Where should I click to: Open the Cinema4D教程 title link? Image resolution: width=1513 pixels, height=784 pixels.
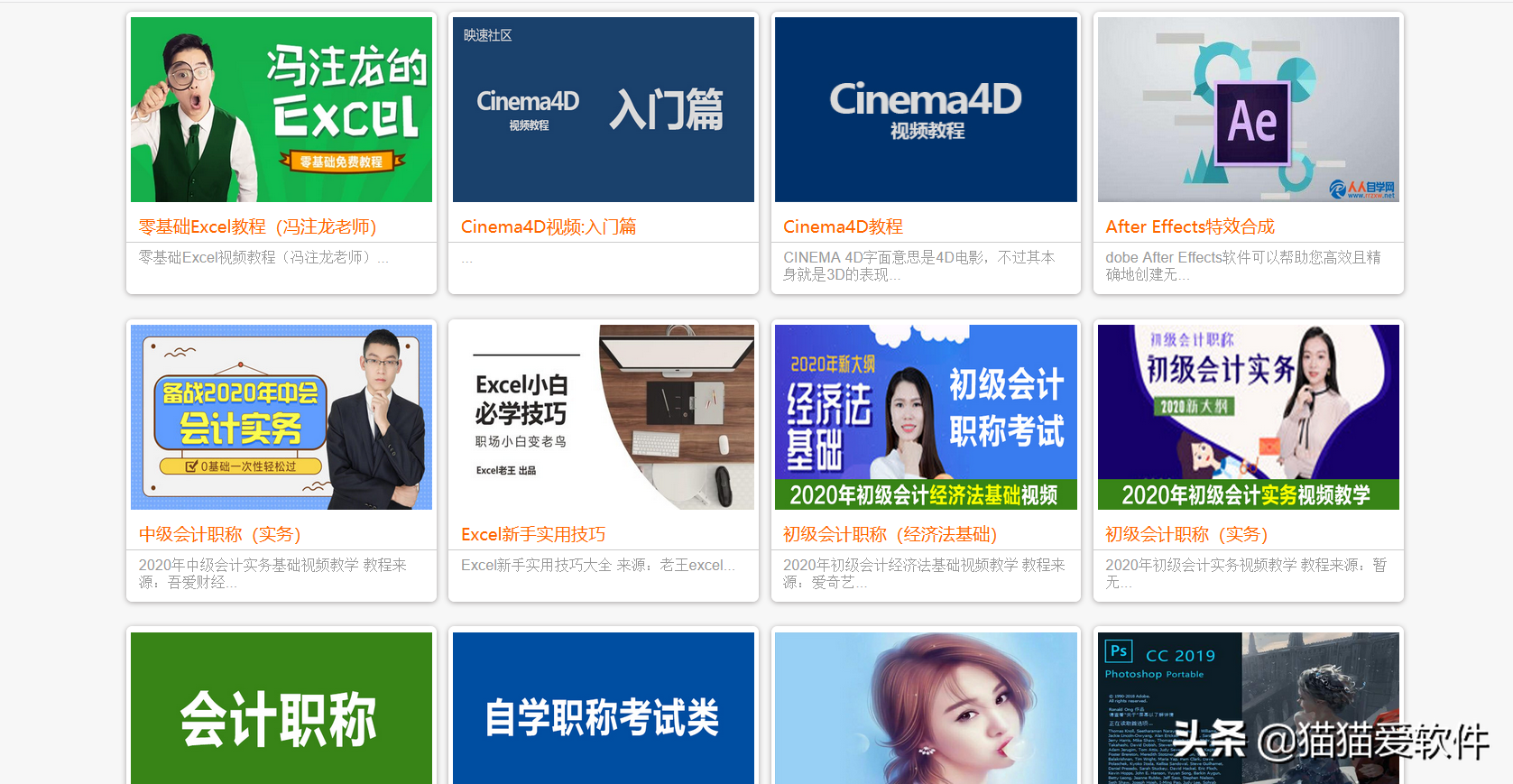click(x=843, y=226)
